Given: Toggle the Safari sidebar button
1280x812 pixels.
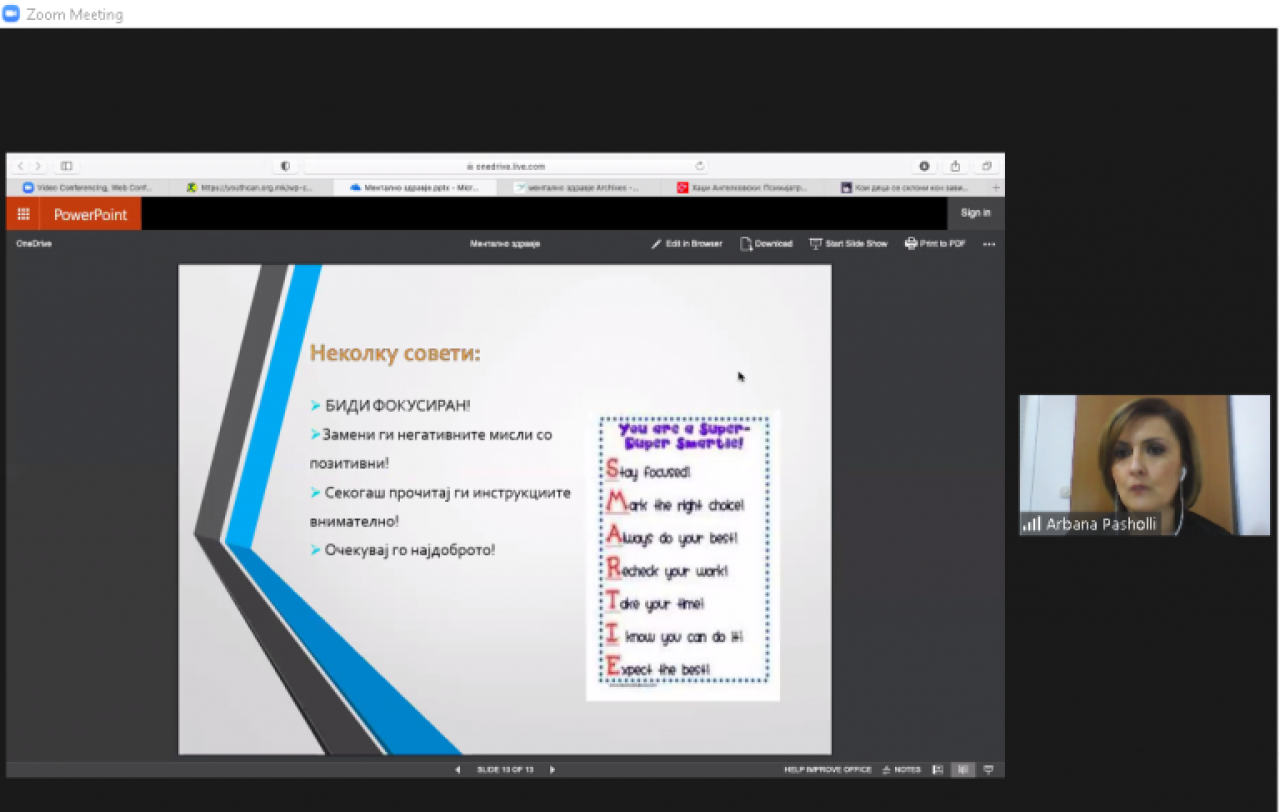Looking at the screenshot, I should 66,166.
